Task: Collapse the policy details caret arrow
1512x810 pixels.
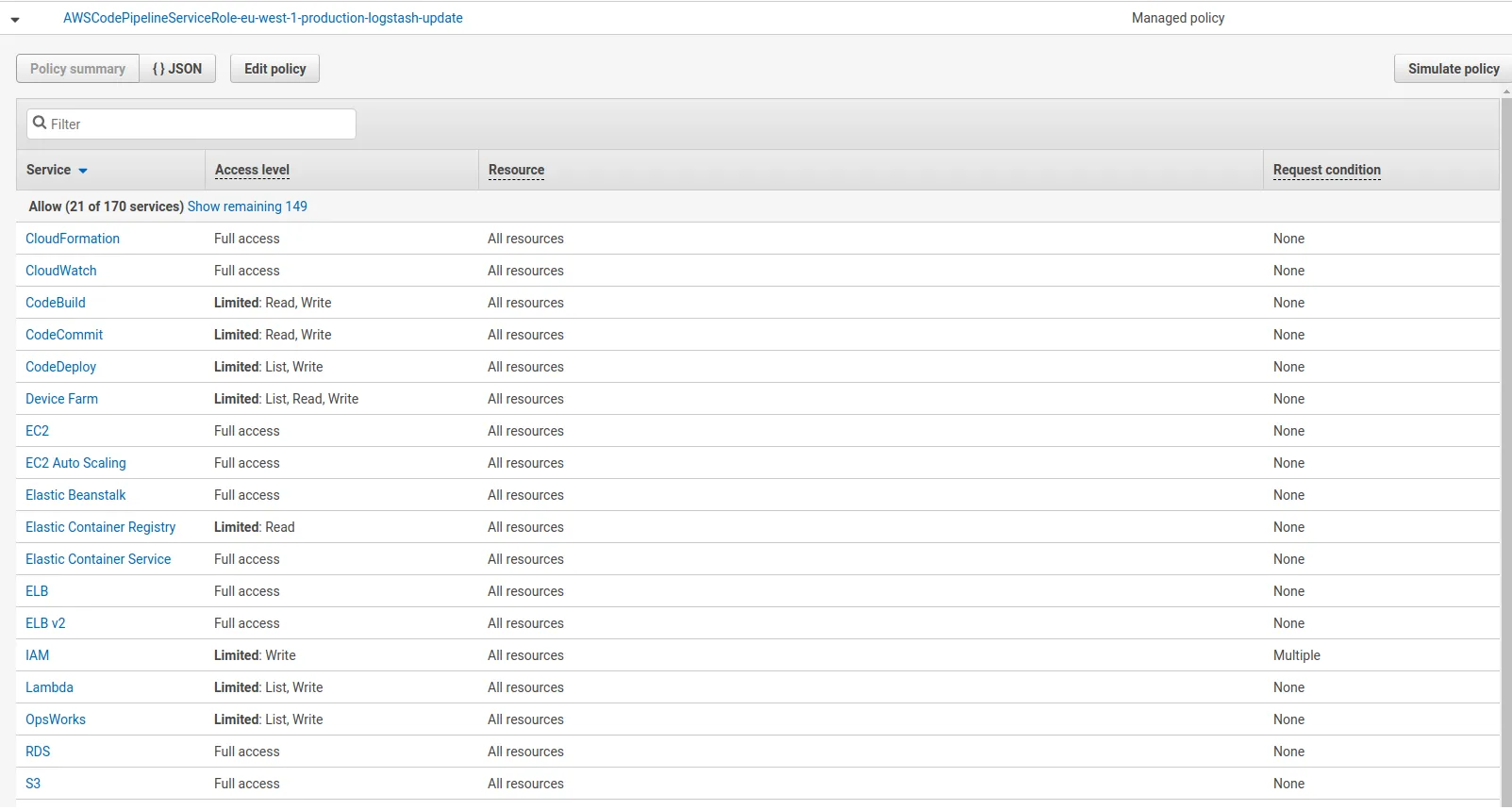Action: click(15, 19)
